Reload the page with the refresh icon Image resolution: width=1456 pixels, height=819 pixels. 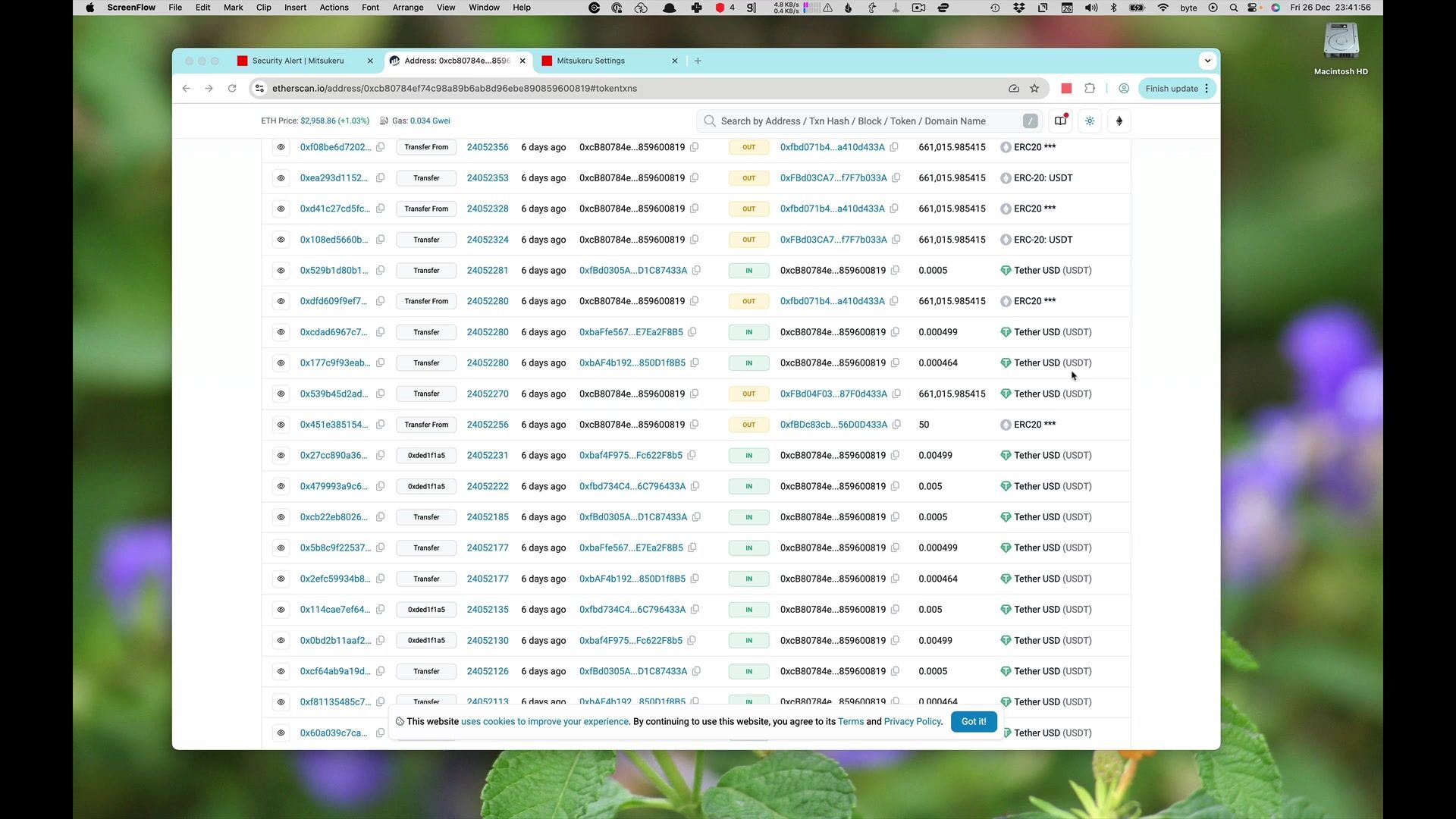pyautogui.click(x=232, y=89)
